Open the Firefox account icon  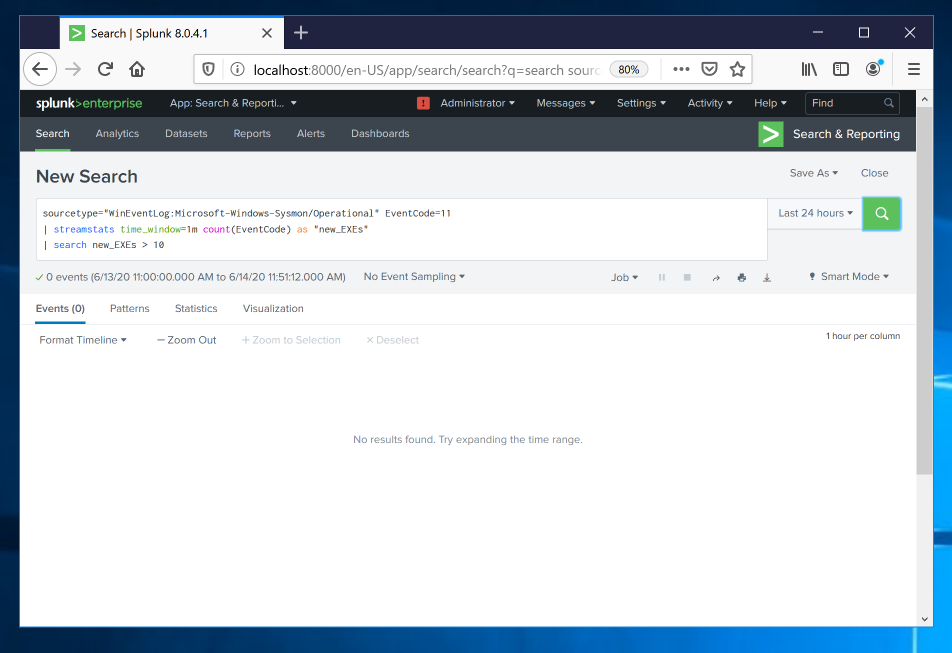point(873,69)
